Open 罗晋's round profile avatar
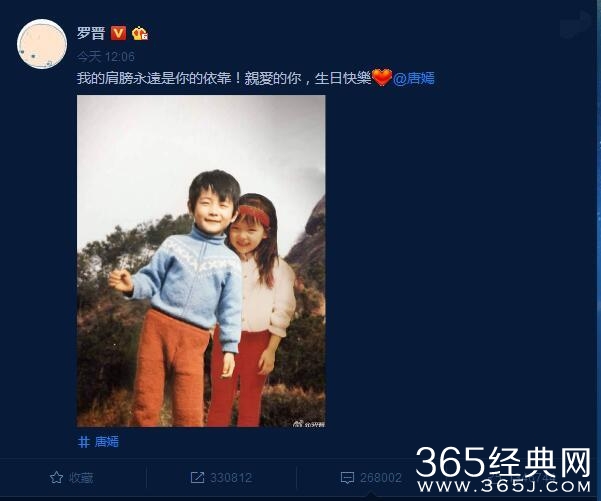601x501 pixels. tap(42, 44)
